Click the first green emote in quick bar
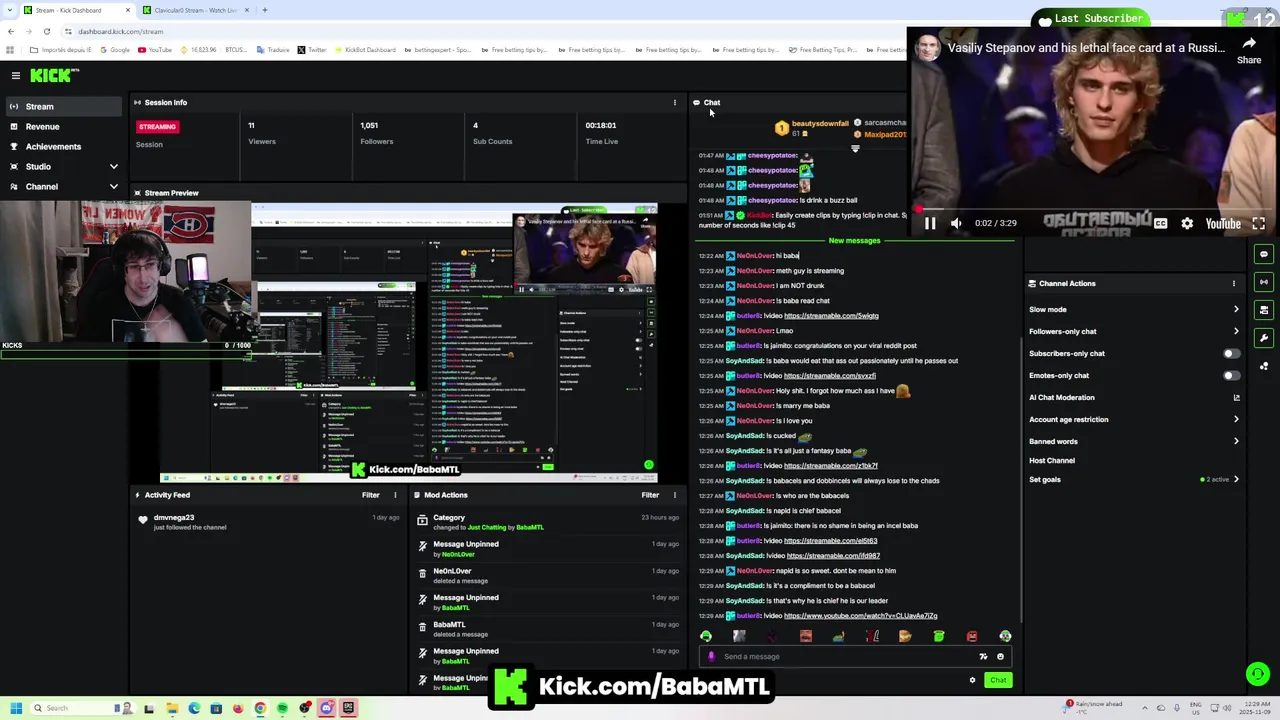 click(x=706, y=636)
